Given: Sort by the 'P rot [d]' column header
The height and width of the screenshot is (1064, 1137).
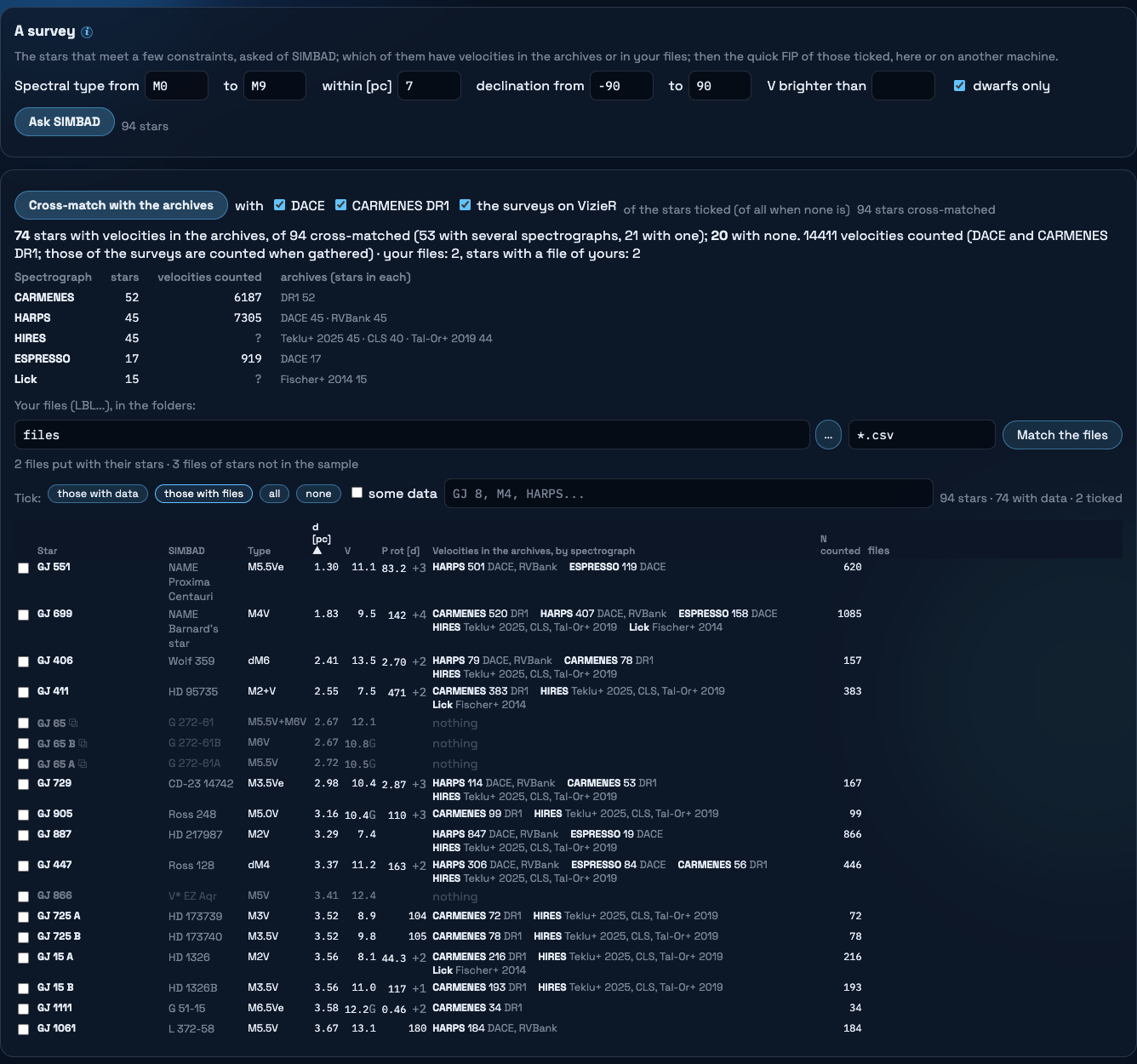Looking at the screenshot, I should 401,551.
